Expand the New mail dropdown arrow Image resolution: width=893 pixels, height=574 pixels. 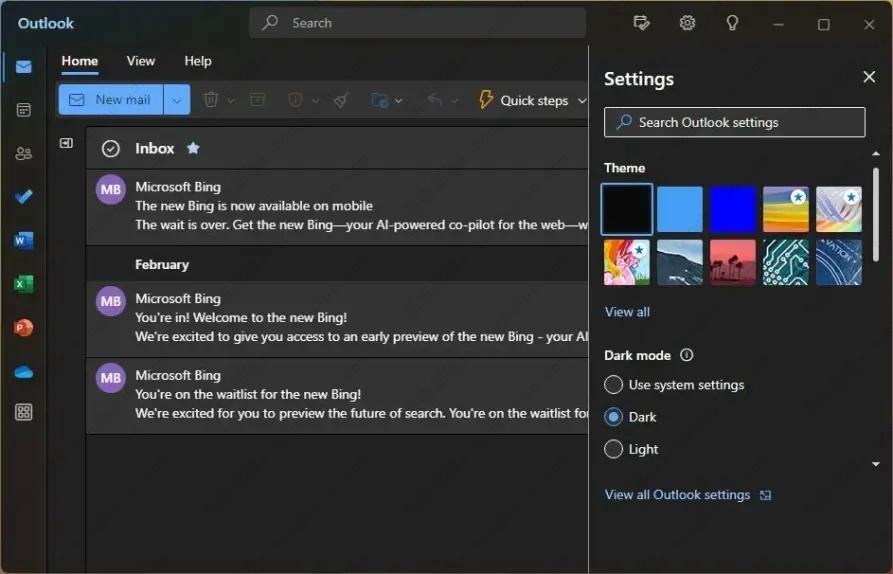click(x=177, y=100)
